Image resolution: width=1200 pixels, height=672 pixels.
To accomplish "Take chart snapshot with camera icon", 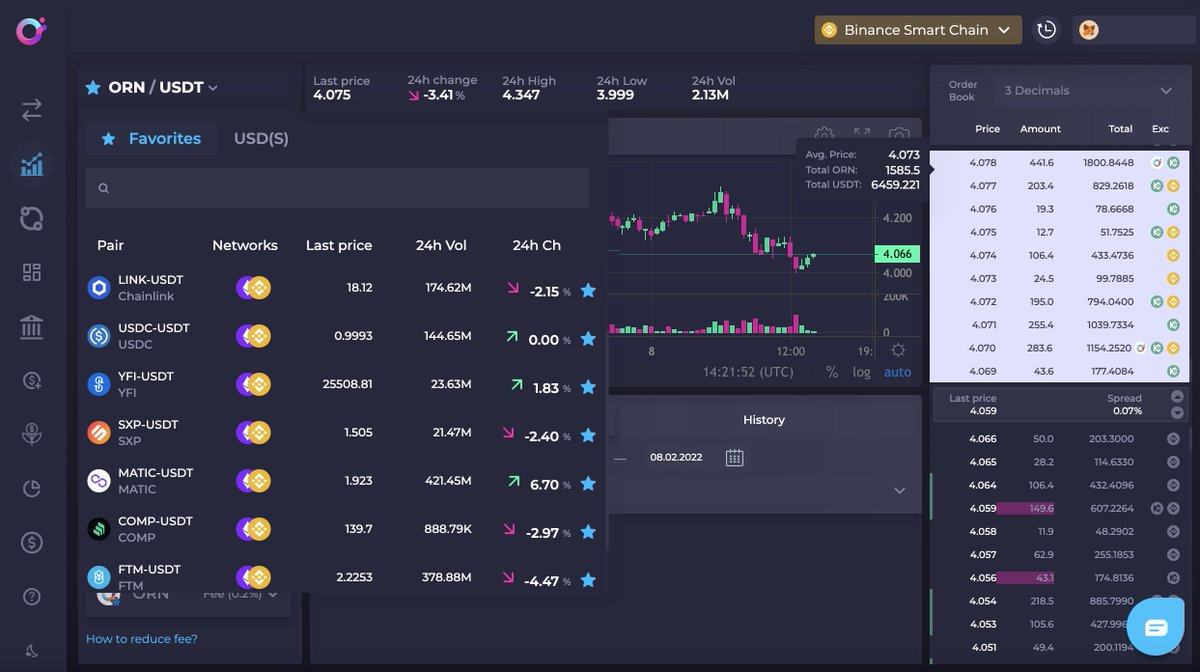I will [899, 135].
